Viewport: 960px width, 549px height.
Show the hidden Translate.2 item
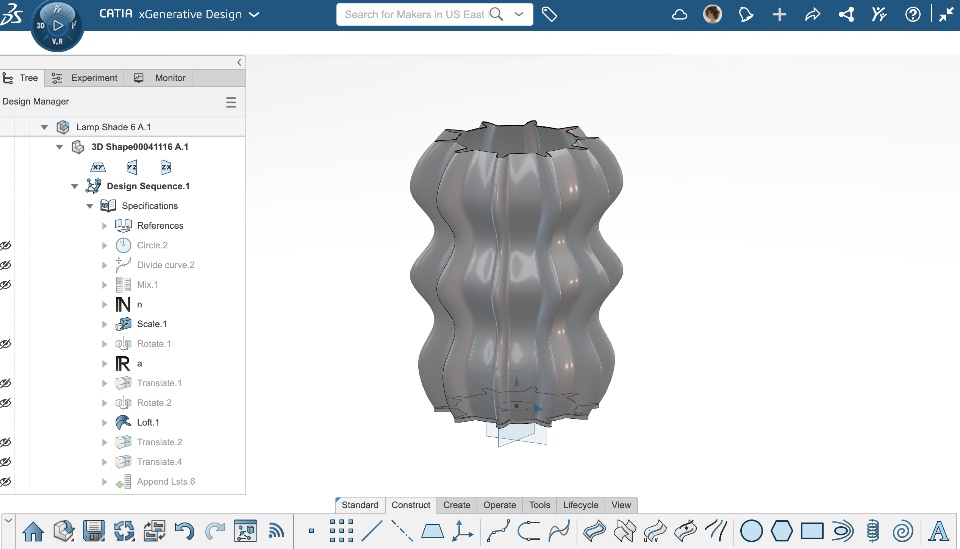tap(6, 443)
